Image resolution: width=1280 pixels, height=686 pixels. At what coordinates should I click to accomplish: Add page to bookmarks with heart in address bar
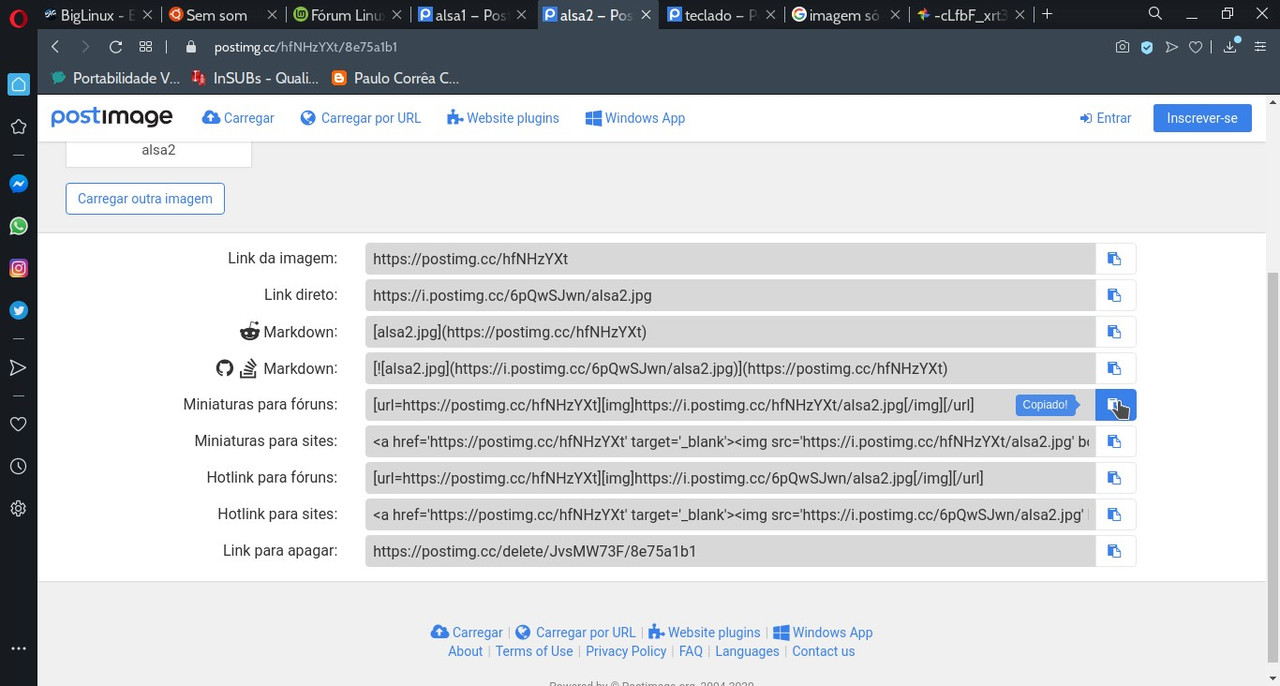point(1195,47)
